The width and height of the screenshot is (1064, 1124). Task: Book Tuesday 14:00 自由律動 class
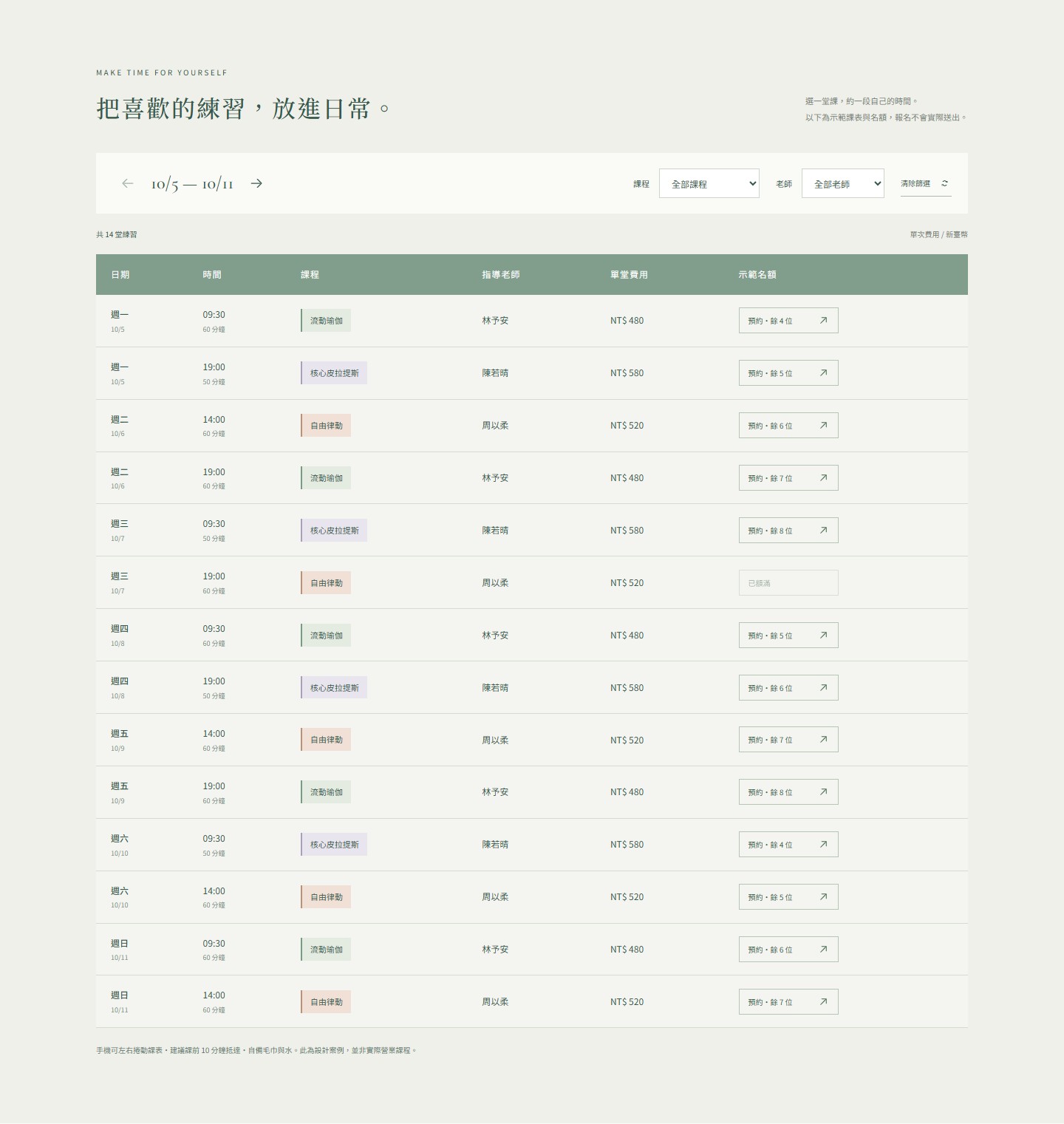[x=788, y=426]
